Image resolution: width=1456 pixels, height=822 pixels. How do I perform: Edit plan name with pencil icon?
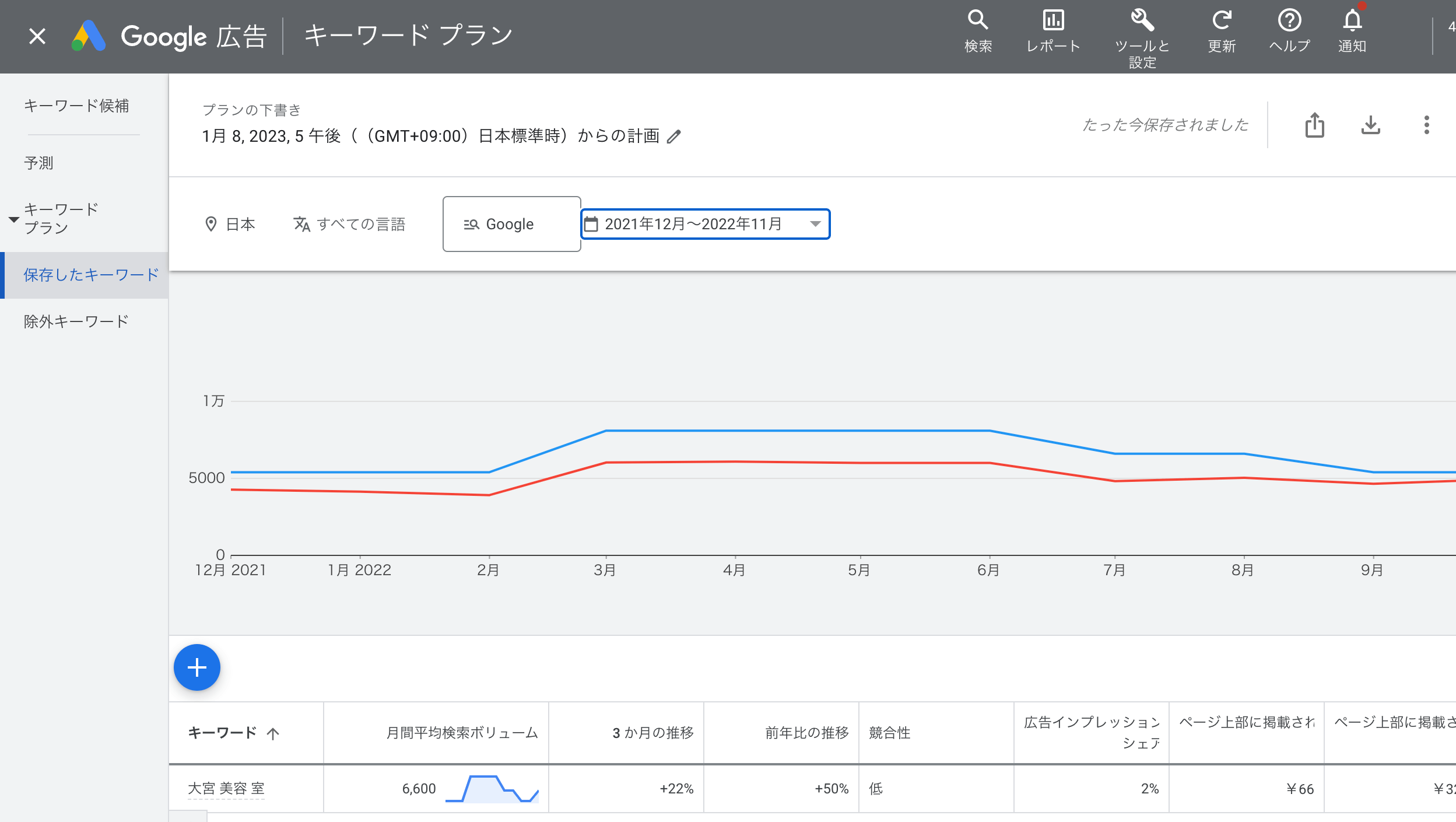pos(674,137)
